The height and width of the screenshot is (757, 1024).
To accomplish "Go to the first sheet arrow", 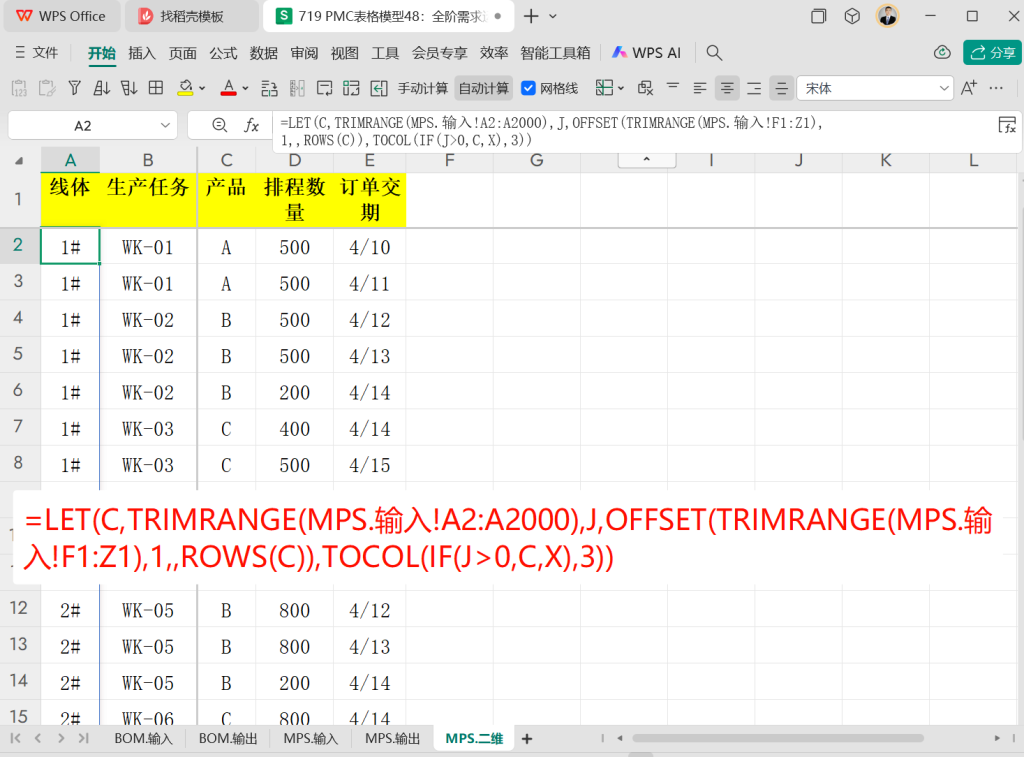I will (16, 738).
